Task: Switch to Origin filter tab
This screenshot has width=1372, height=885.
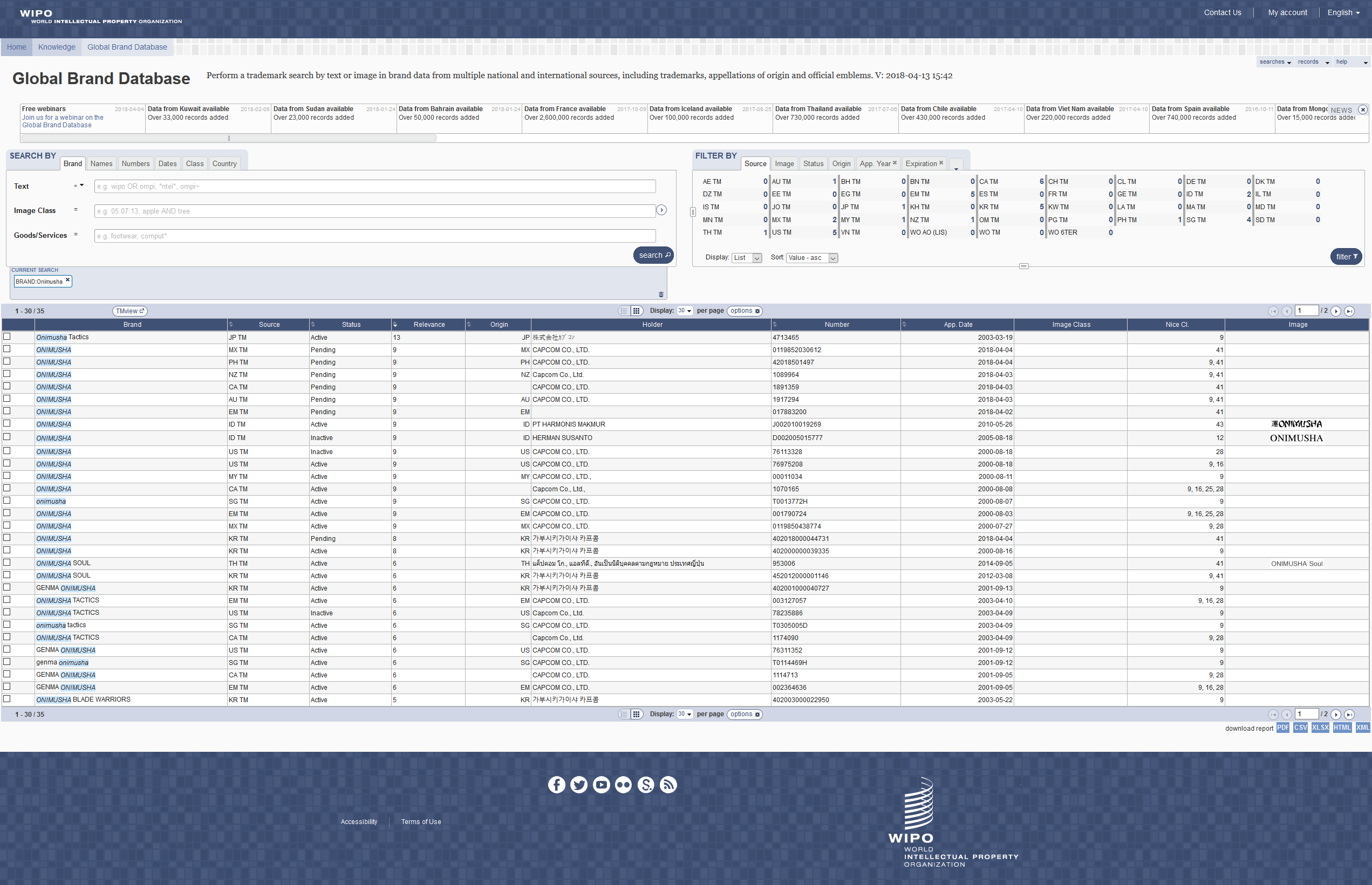Action: [x=841, y=164]
